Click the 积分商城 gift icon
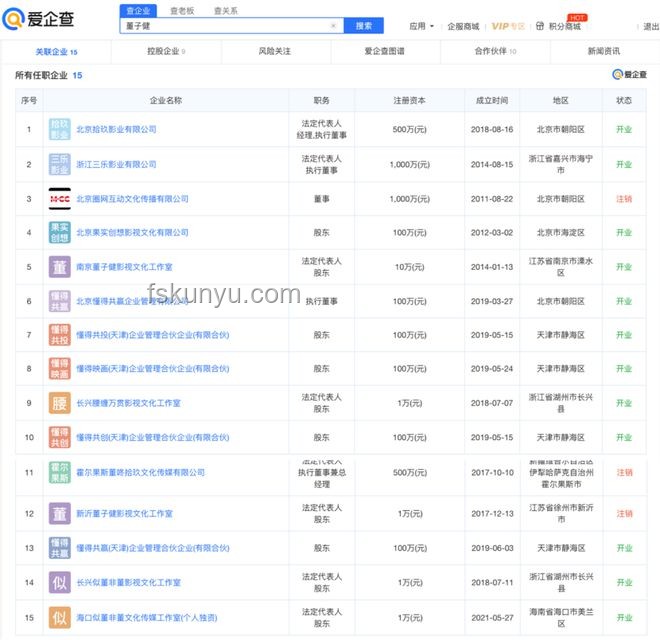The height and width of the screenshot is (640, 660). (540, 26)
